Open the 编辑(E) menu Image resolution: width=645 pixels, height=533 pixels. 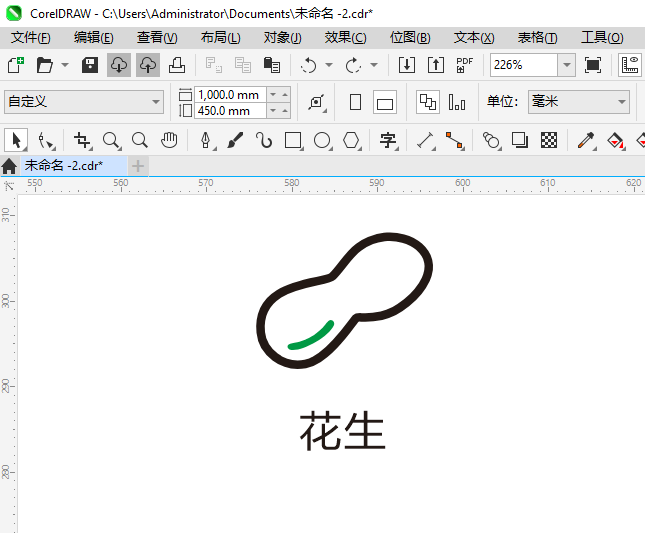point(93,38)
